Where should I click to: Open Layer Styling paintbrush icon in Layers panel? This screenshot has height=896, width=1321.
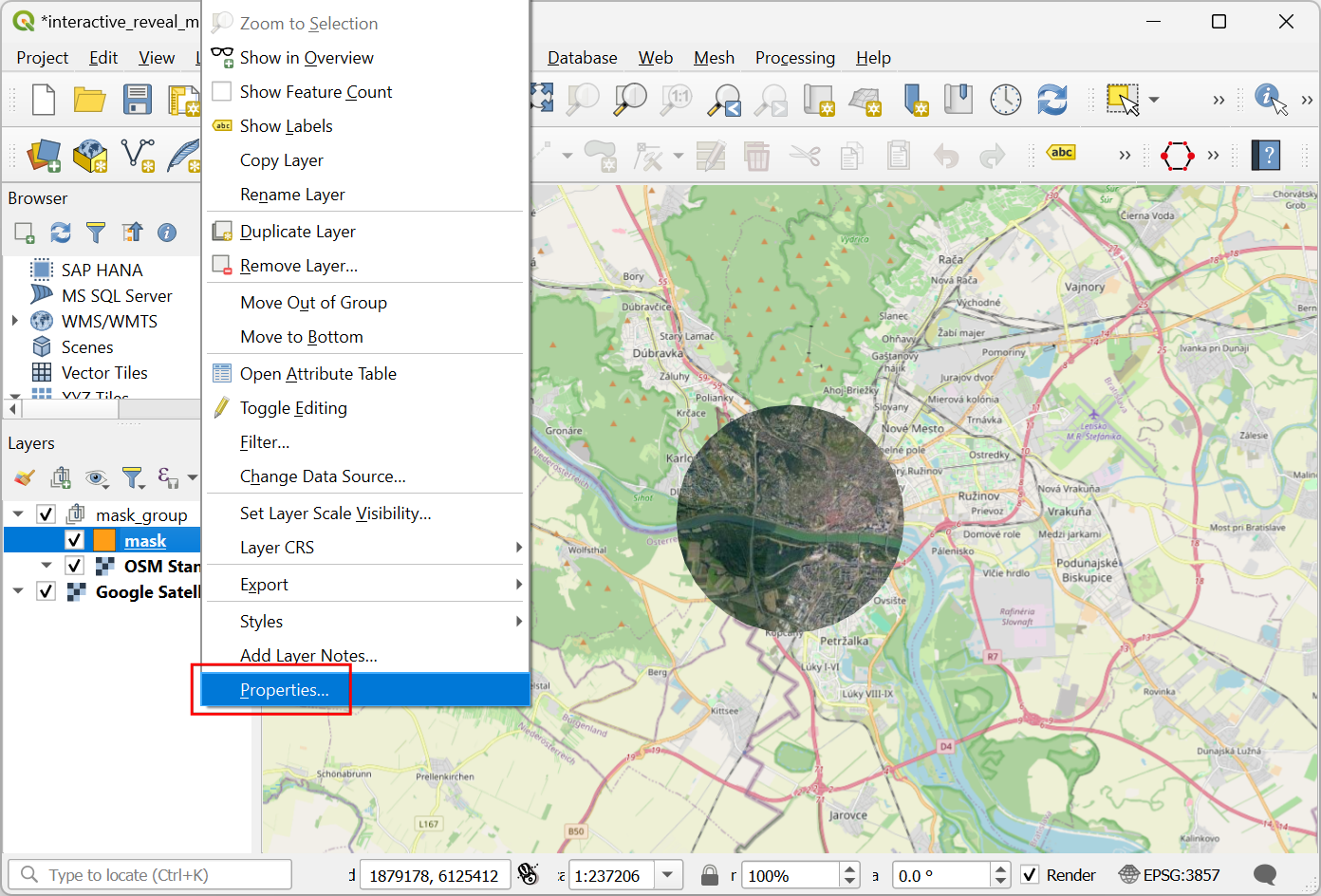click(25, 477)
